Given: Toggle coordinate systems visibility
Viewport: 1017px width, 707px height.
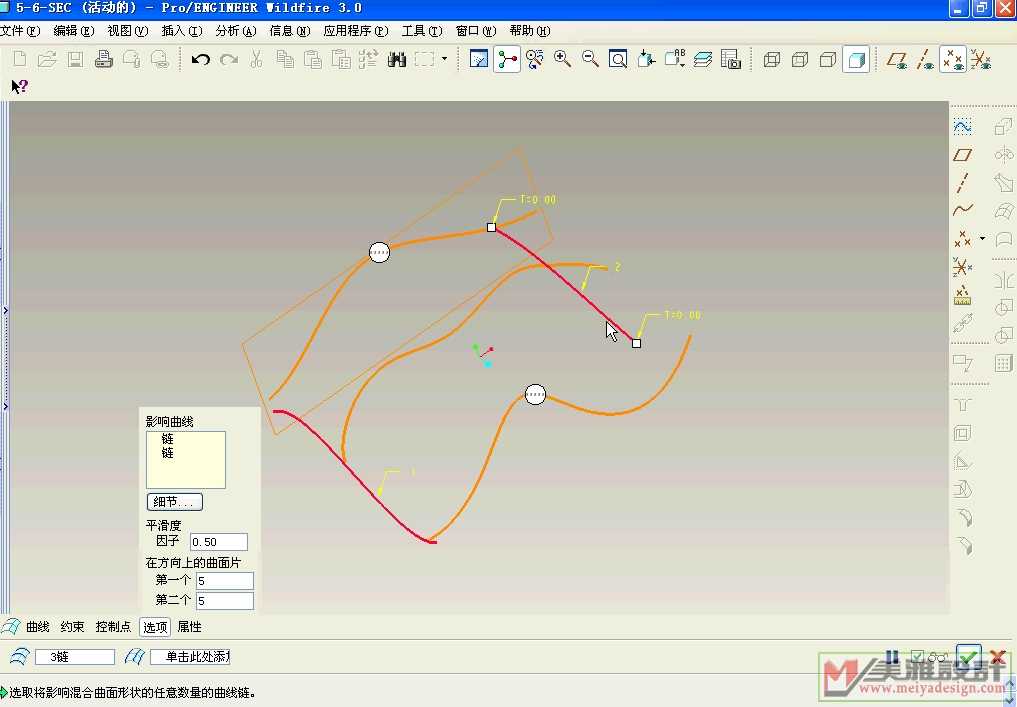Looking at the screenshot, I should pyautogui.click(x=981, y=60).
